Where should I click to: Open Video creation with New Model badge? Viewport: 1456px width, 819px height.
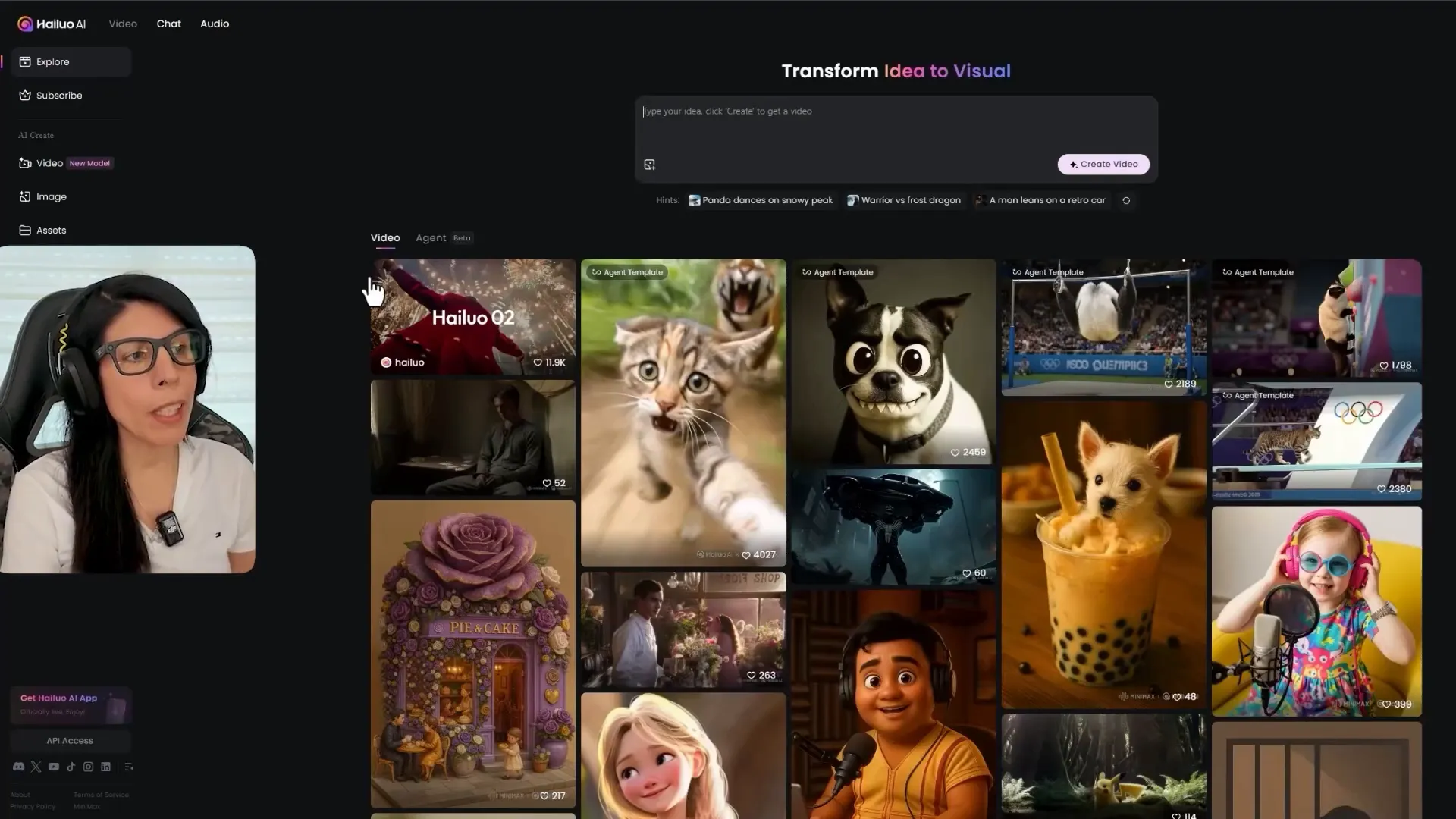pos(71,163)
